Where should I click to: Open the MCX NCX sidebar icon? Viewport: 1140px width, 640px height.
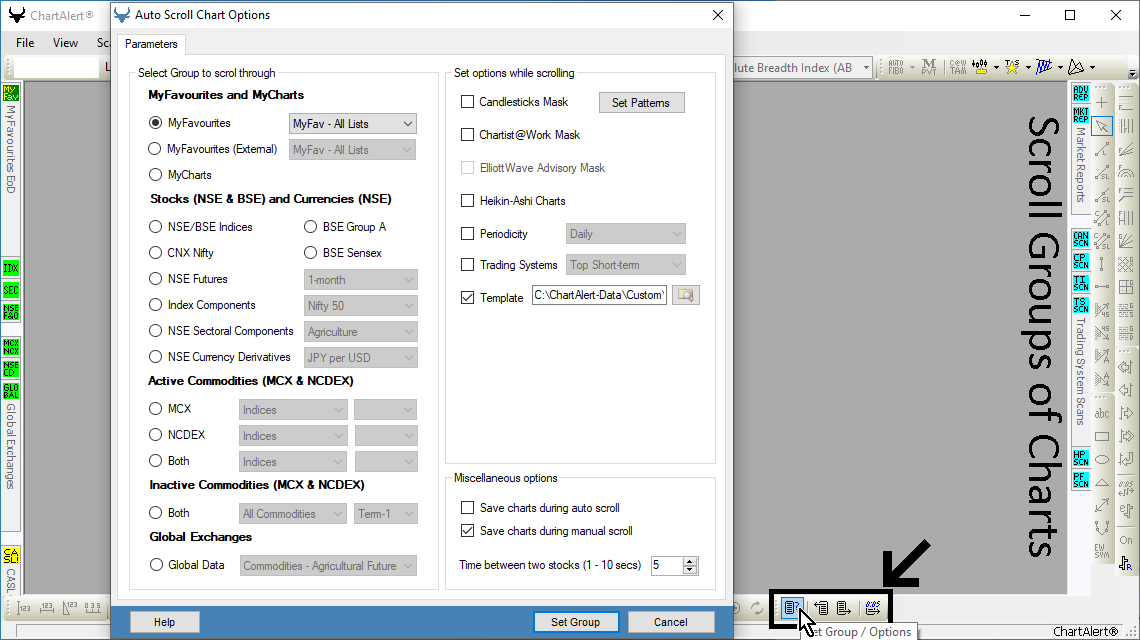coord(10,347)
